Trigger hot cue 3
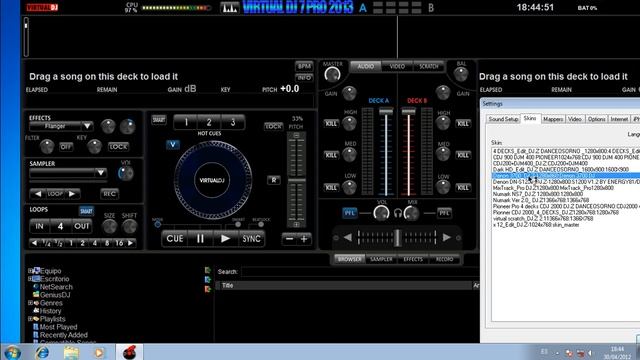The width and height of the screenshot is (640, 360). pos(233,122)
